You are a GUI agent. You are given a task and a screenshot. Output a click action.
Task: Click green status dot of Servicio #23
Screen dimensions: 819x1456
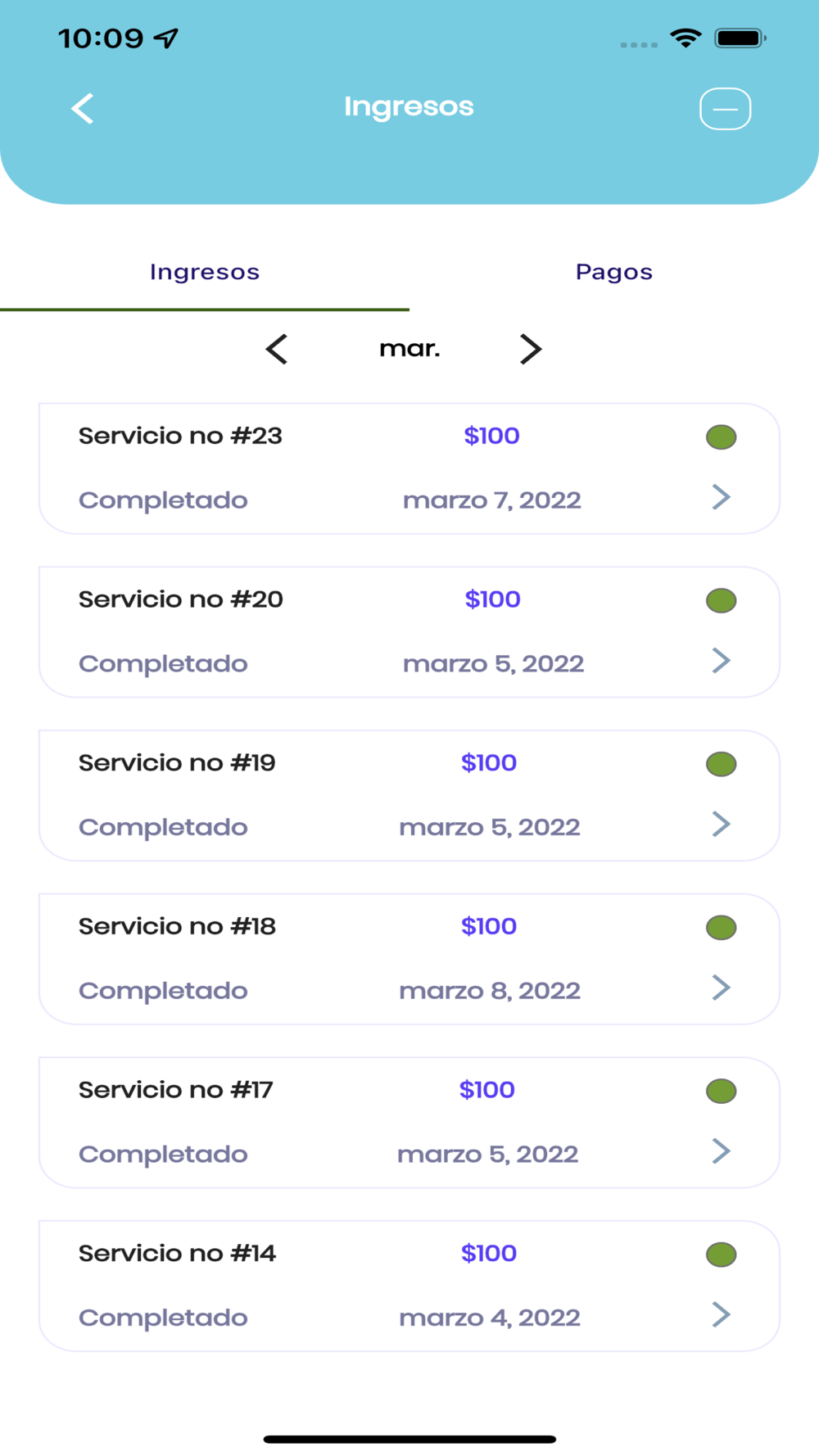722,437
